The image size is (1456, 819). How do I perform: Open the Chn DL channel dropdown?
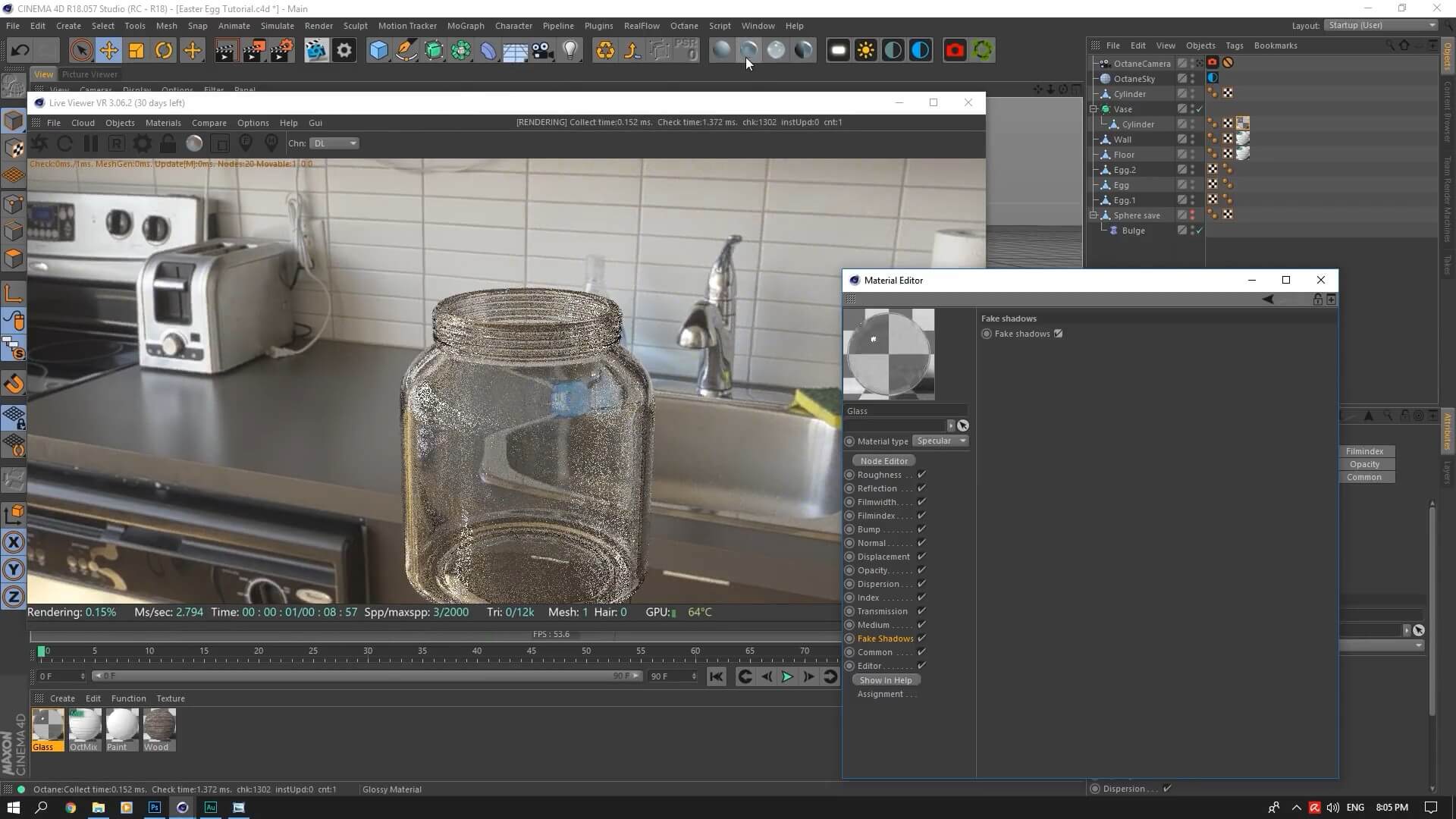[334, 143]
